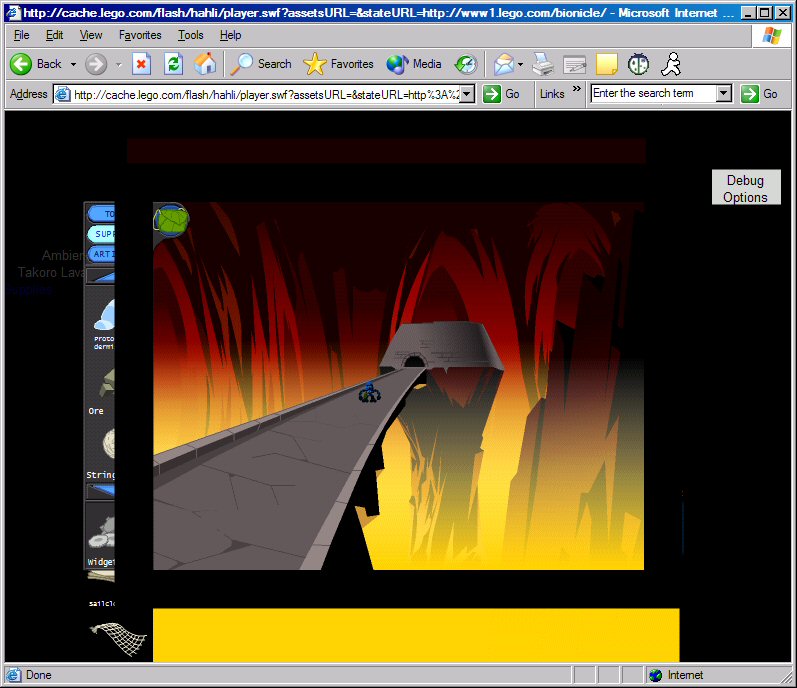Click the Edit page icon
Viewport: 797px width, 688px height.
(x=574, y=65)
